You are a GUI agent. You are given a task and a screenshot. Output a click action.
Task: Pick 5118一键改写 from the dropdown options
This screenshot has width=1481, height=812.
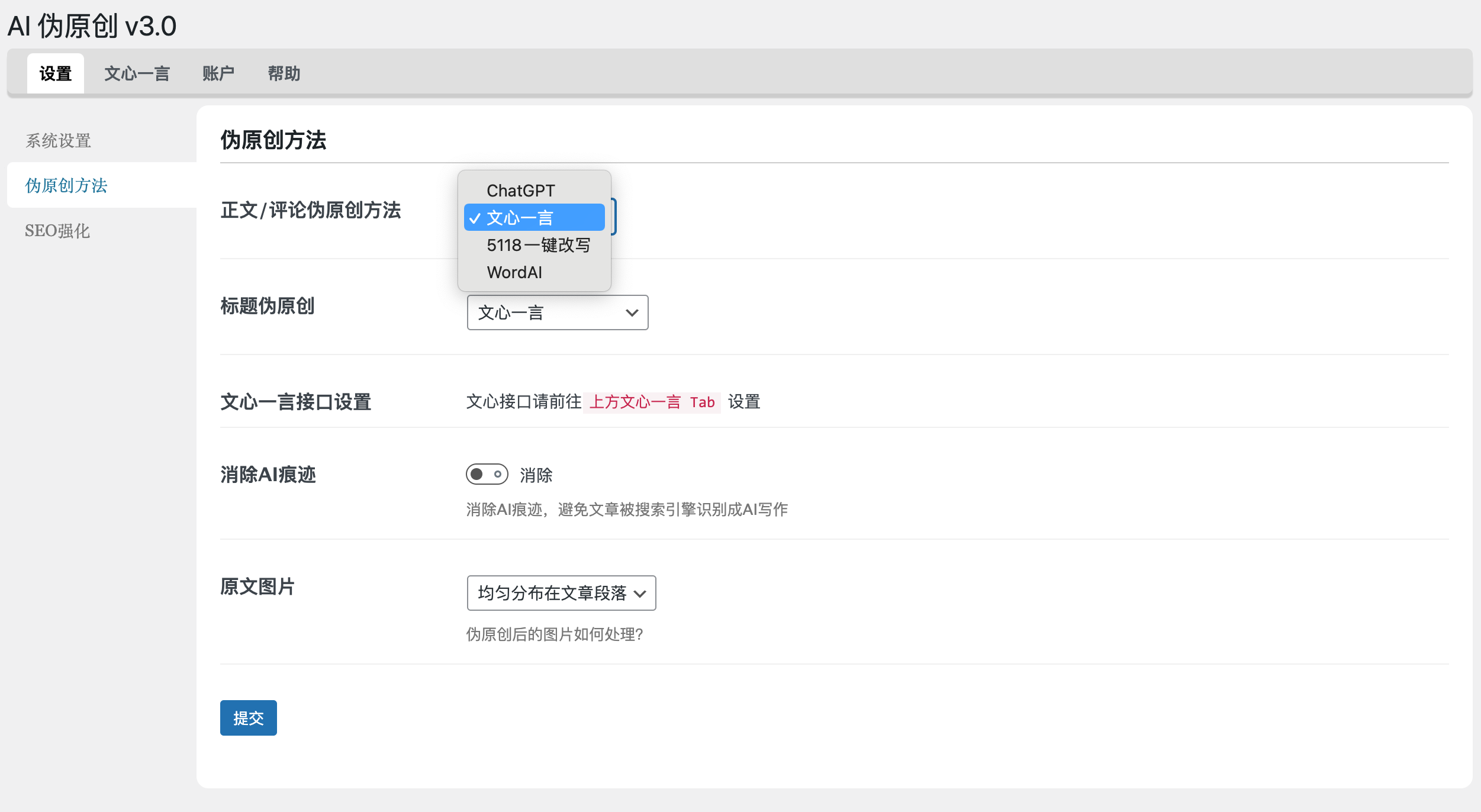(538, 245)
